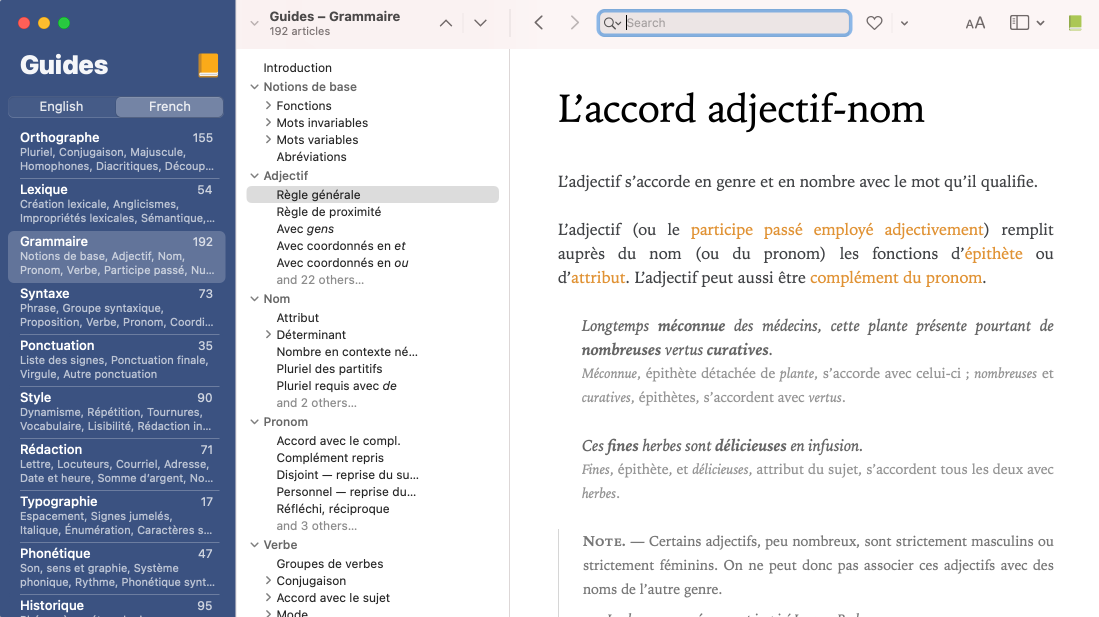Viewport: 1099px width, 617px height.
Task: Navigate back with the left arrow
Action: (x=539, y=23)
